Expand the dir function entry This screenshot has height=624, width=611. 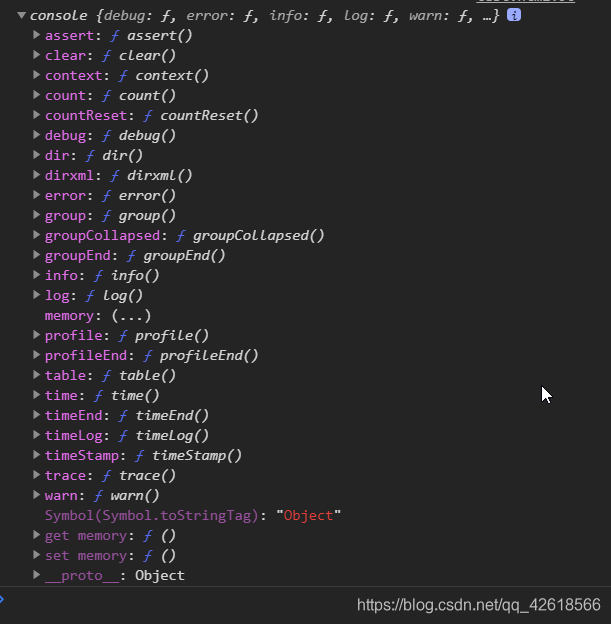click(36, 155)
